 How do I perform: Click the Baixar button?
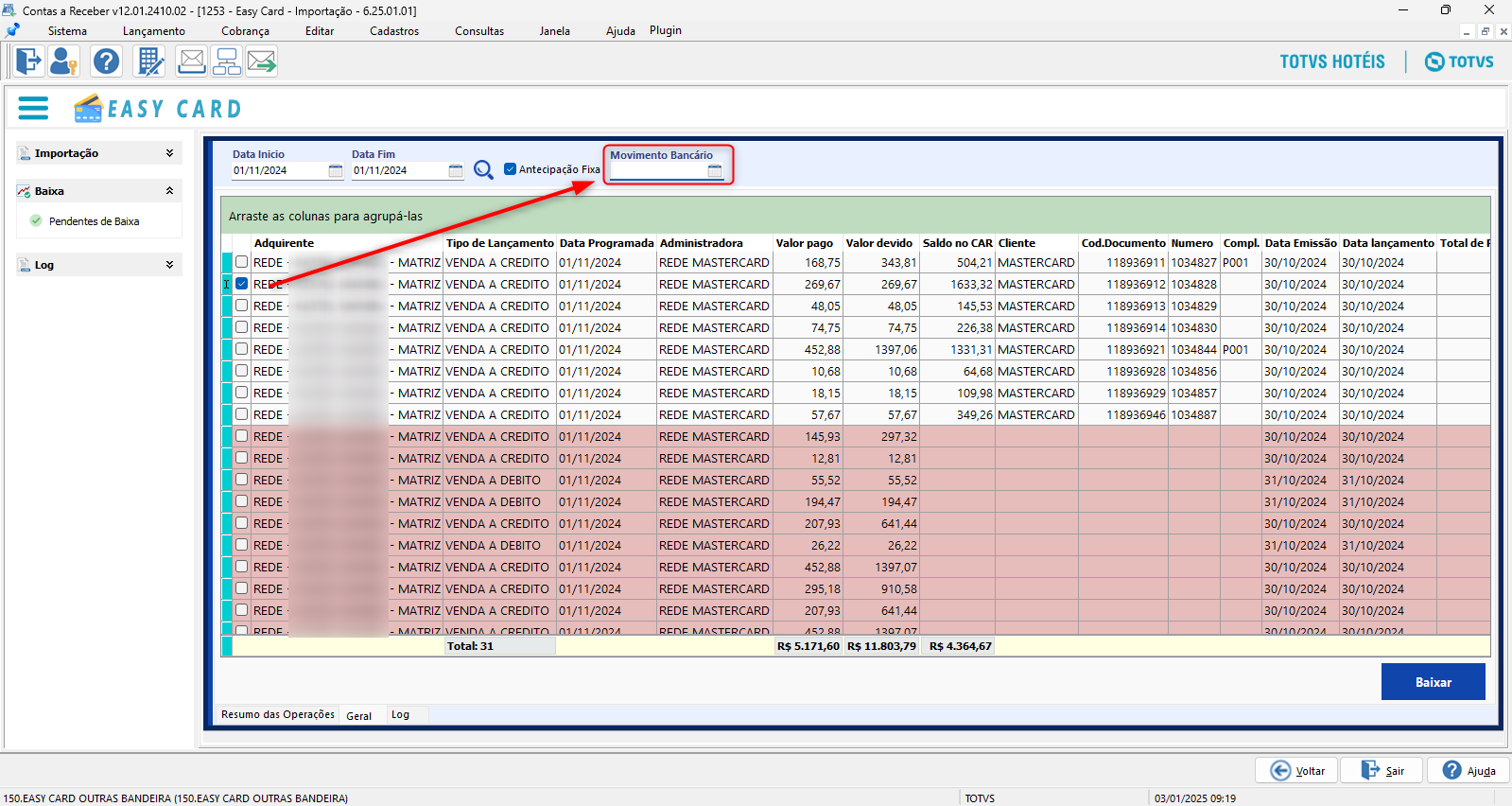click(x=1434, y=682)
